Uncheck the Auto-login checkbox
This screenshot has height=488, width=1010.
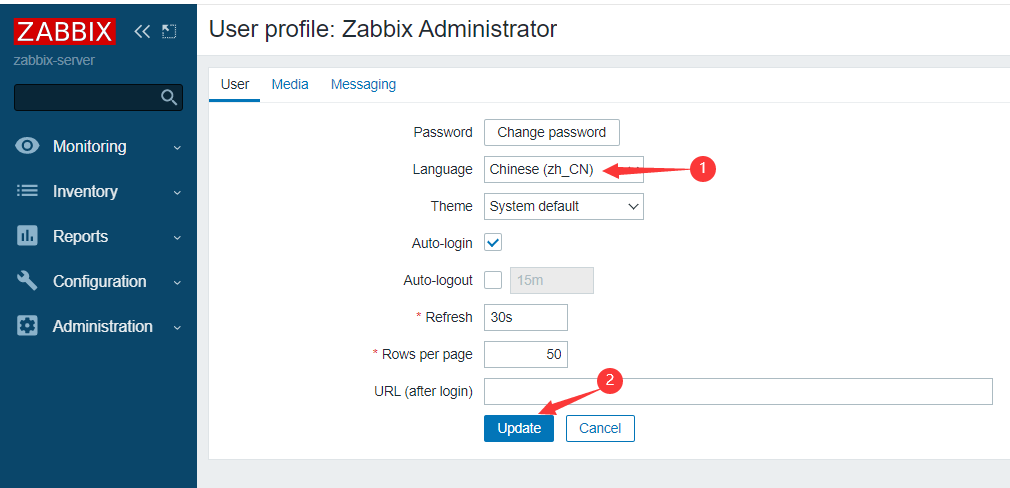pyautogui.click(x=493, y=243)
